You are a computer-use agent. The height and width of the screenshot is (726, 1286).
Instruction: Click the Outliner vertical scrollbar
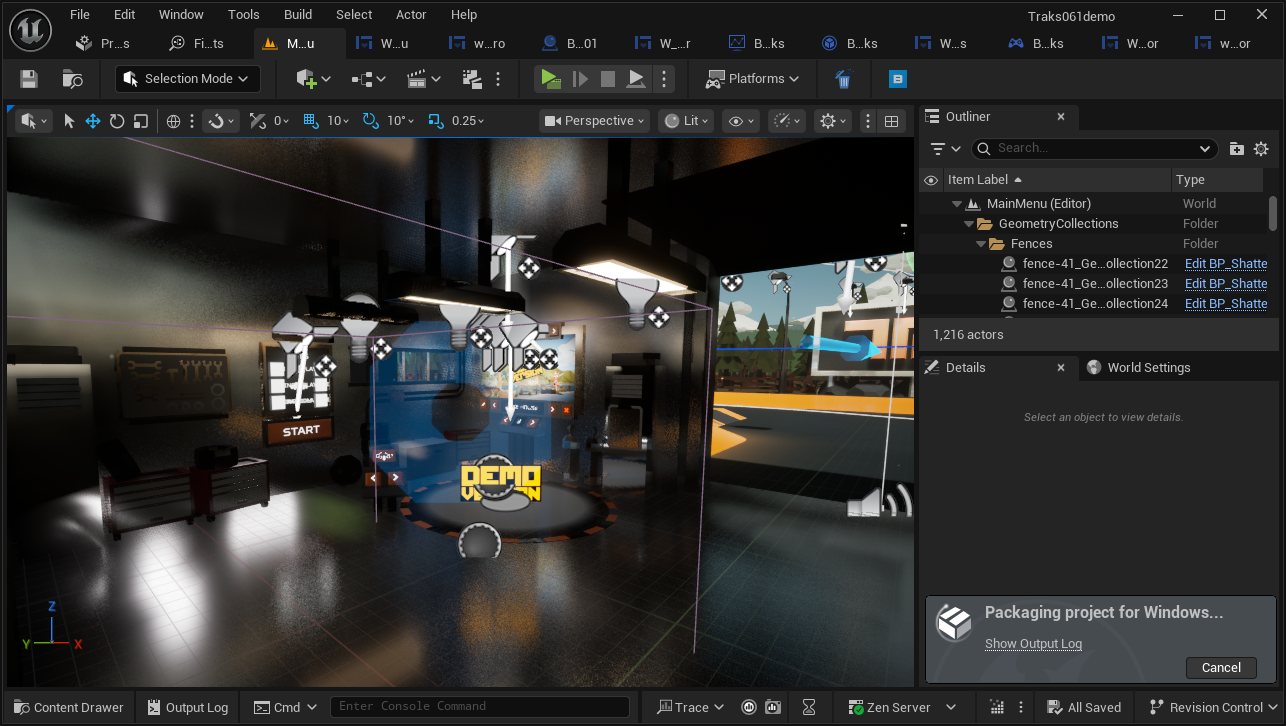(x=1272, y=213)
